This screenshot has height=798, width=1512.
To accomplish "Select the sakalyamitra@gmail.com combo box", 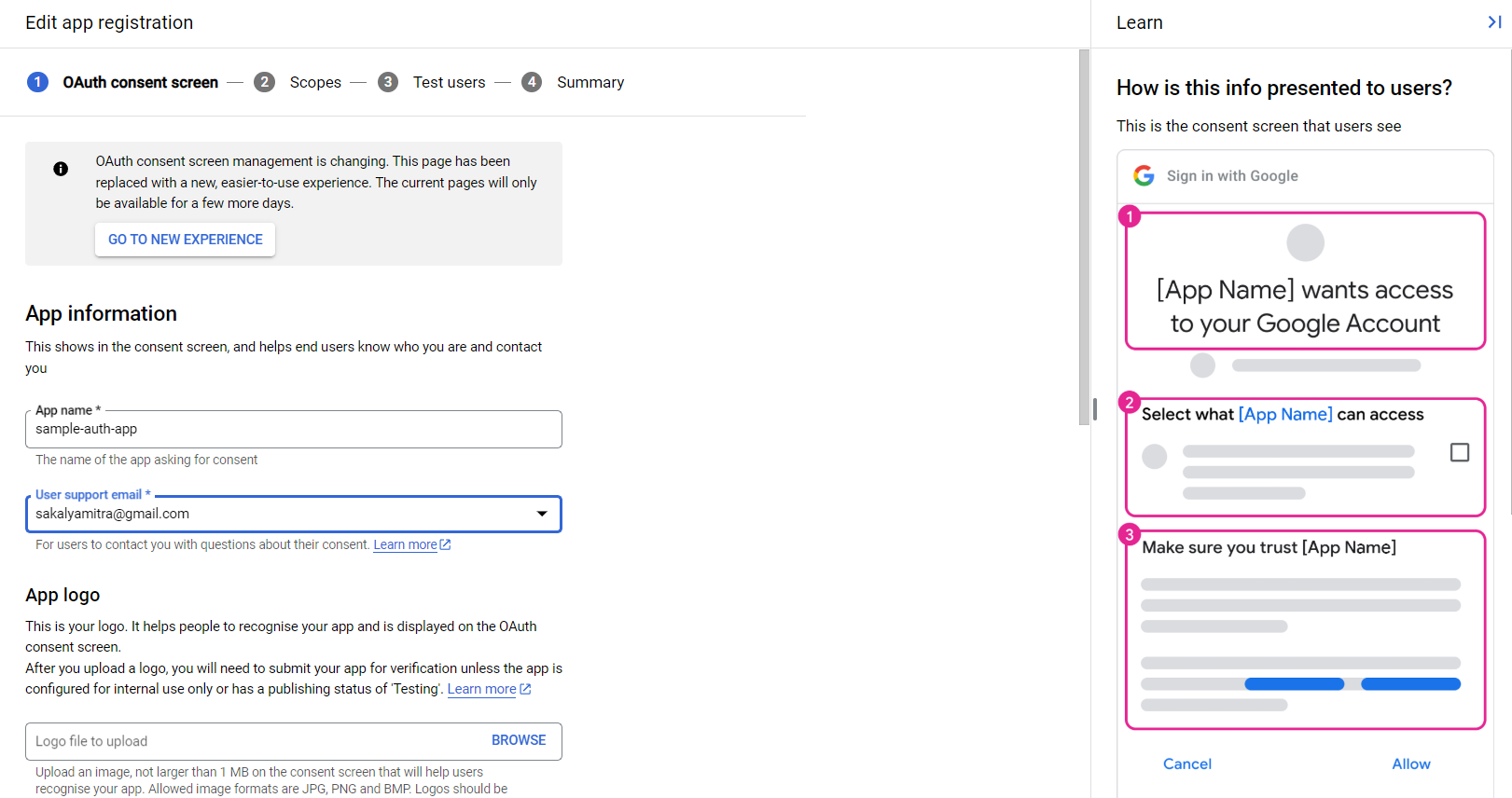I will (x=294, y=514).
